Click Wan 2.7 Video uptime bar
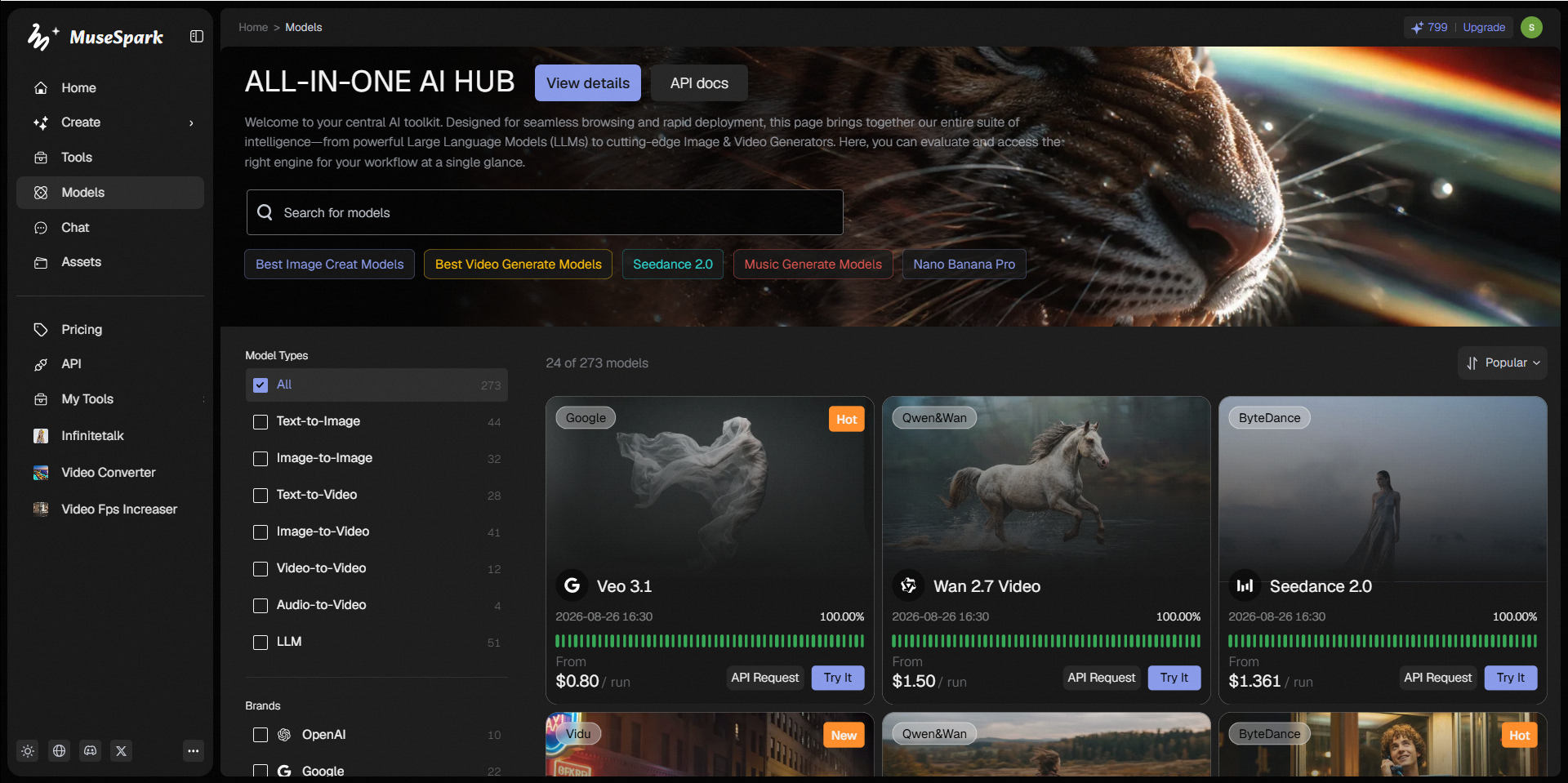Viewport: 1568px width, 783px height. tap(1046, 641)
